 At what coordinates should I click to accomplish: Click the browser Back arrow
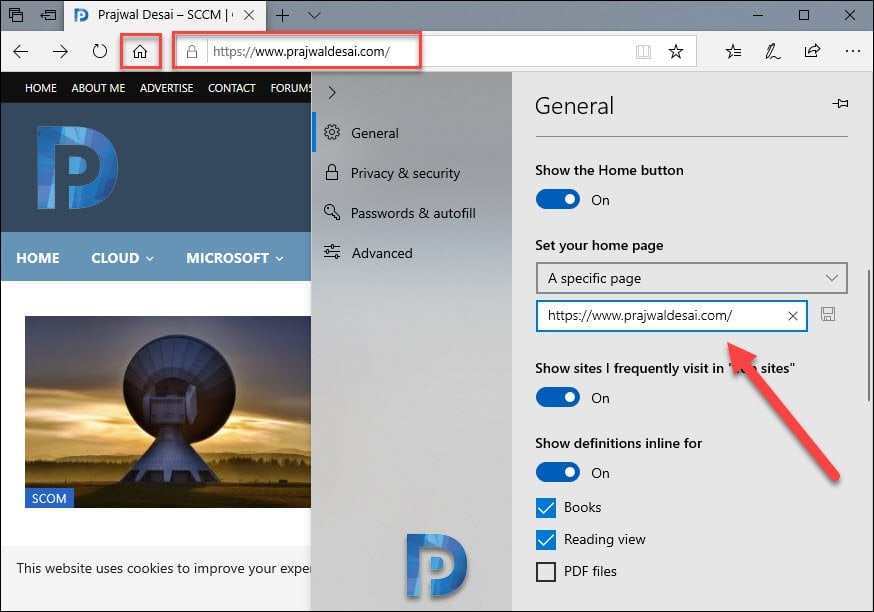[x=21, y=52]
